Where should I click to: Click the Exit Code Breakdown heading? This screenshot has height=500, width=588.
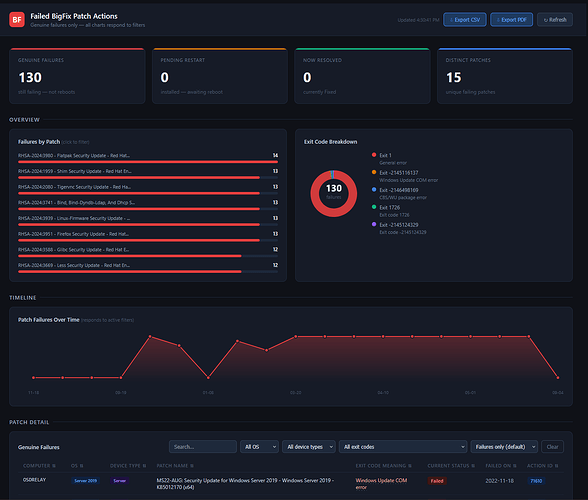330,142
